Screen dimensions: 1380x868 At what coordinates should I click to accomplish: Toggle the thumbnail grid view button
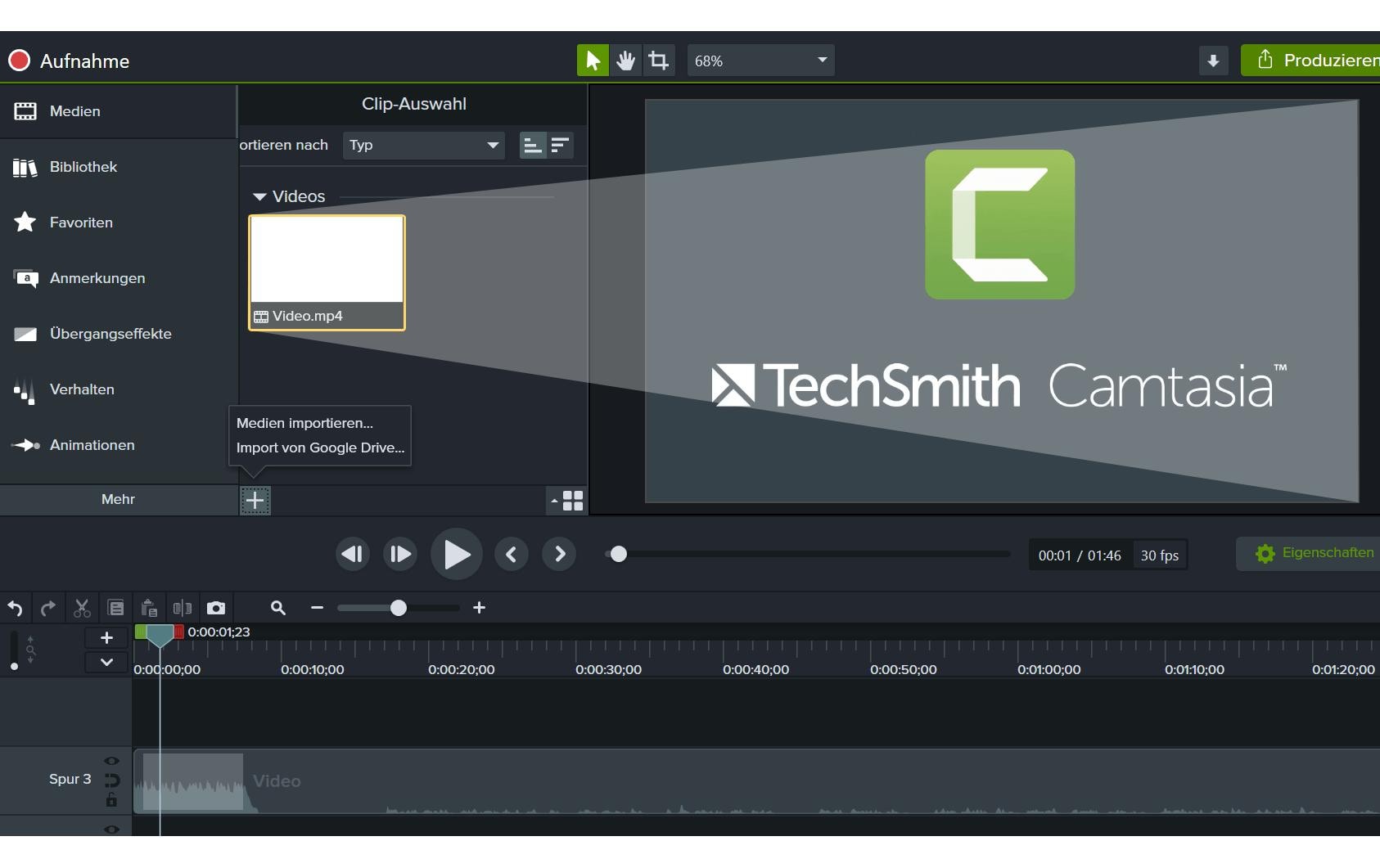coord(572,501)
